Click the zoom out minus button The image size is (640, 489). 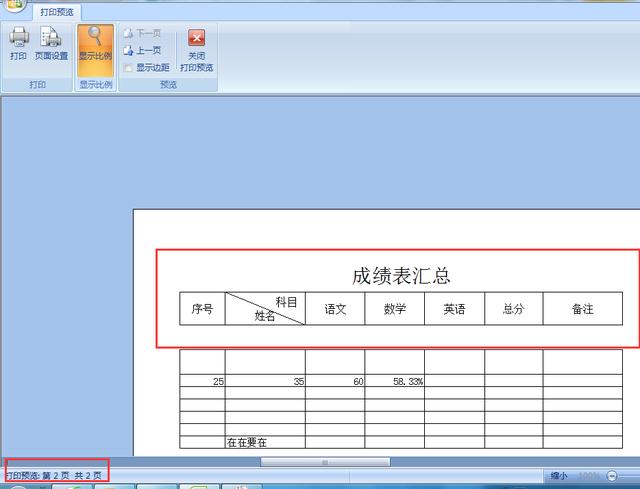[611, 476]
